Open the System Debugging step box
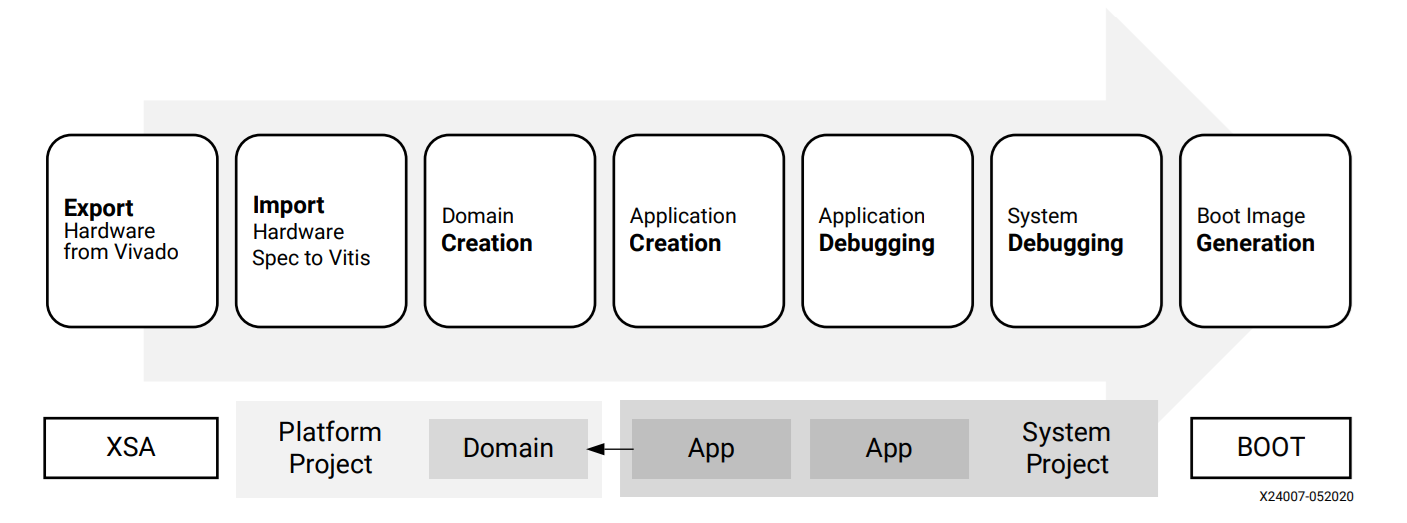Screen dimensions: 1407x523 [1076, 231]
